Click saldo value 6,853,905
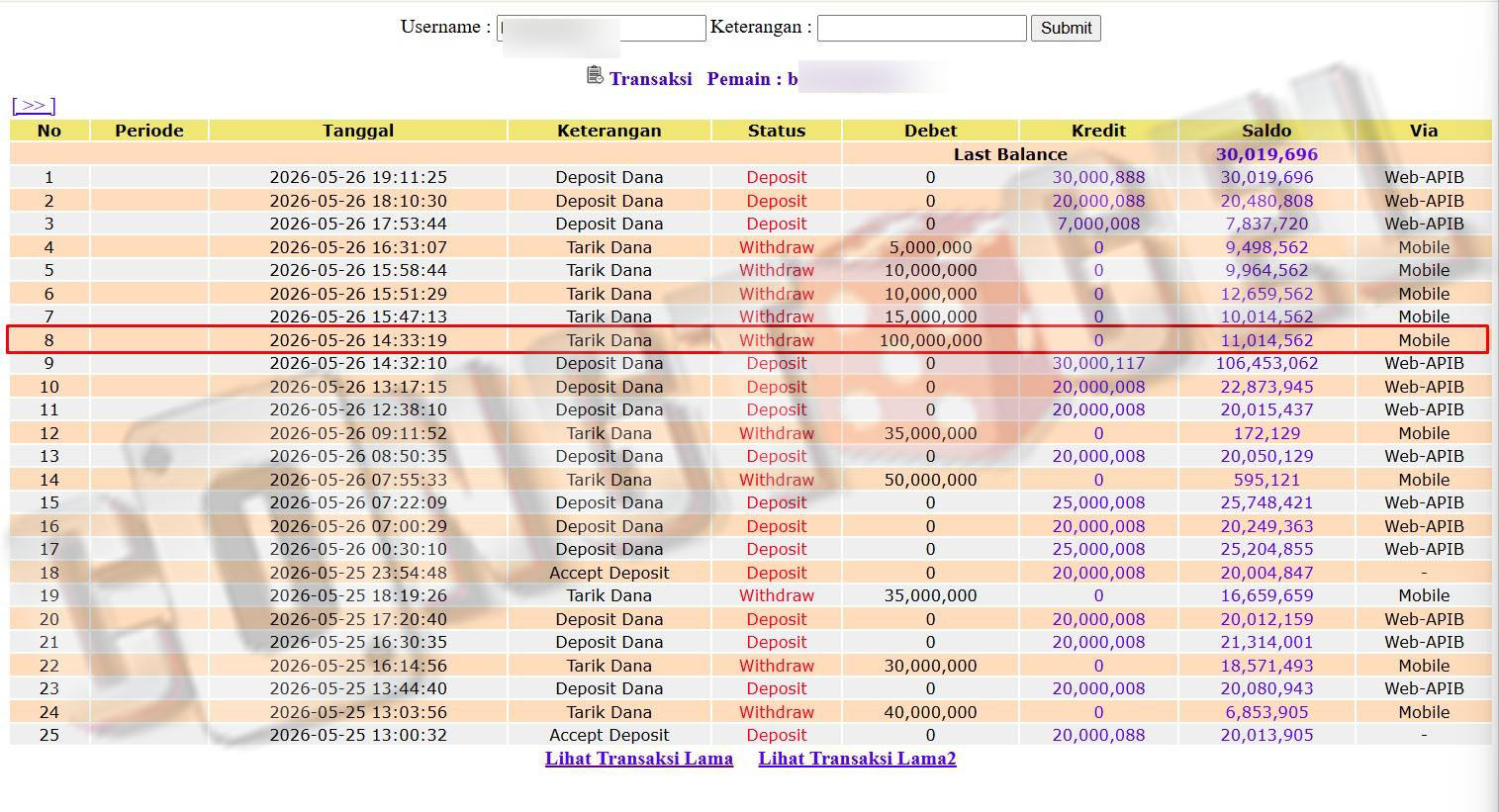This screenshot has width=1499, height=812. (1266, 712)
